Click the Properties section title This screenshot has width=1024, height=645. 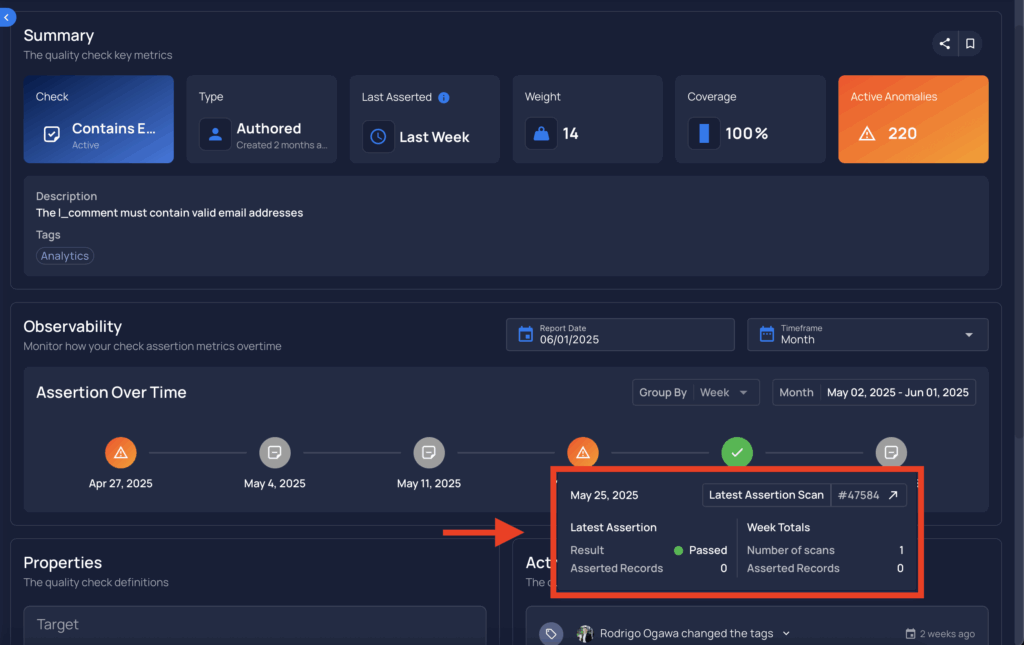click(63, 563)
